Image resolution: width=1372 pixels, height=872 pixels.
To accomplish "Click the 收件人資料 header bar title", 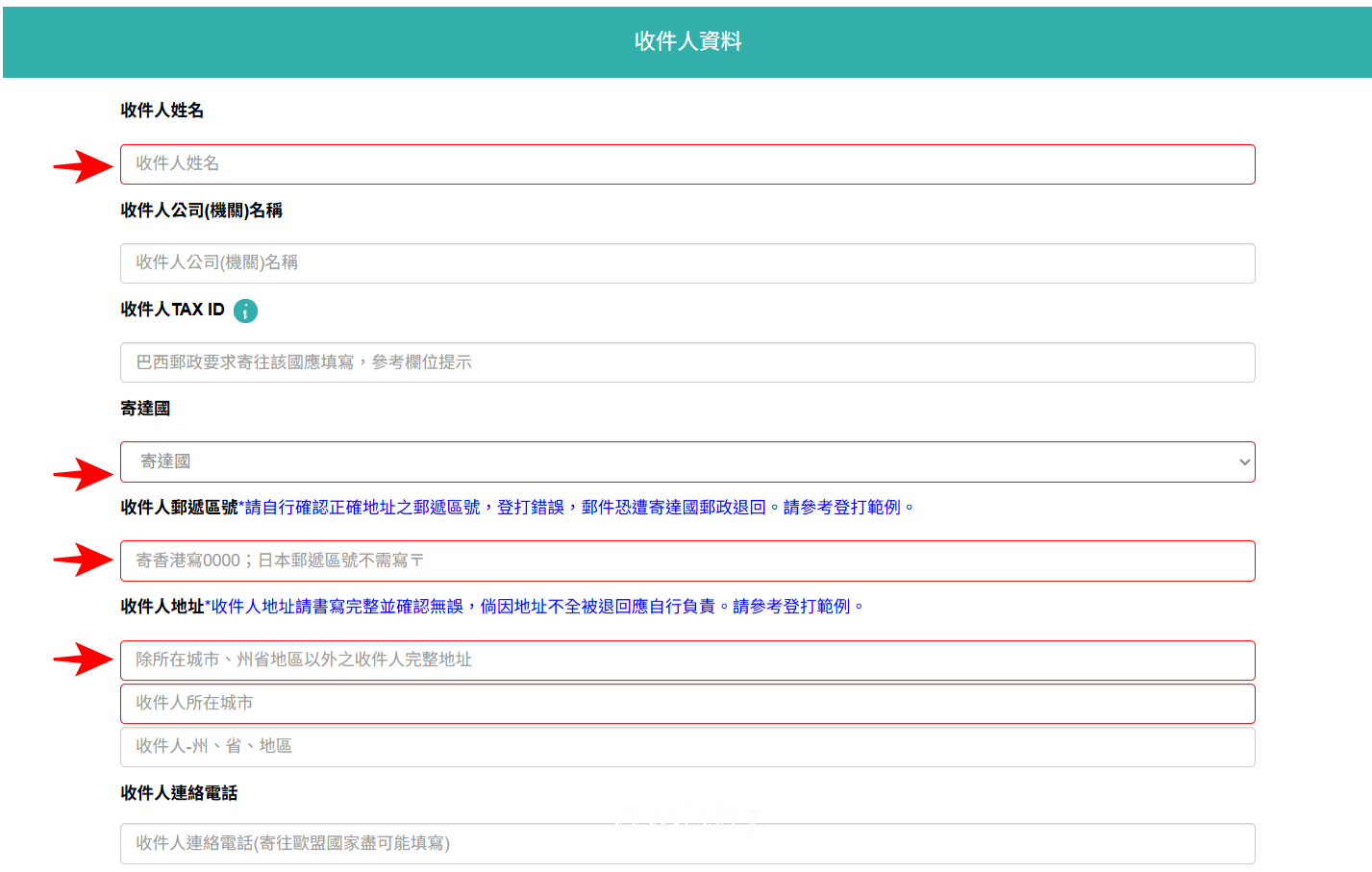I will 687,41.
